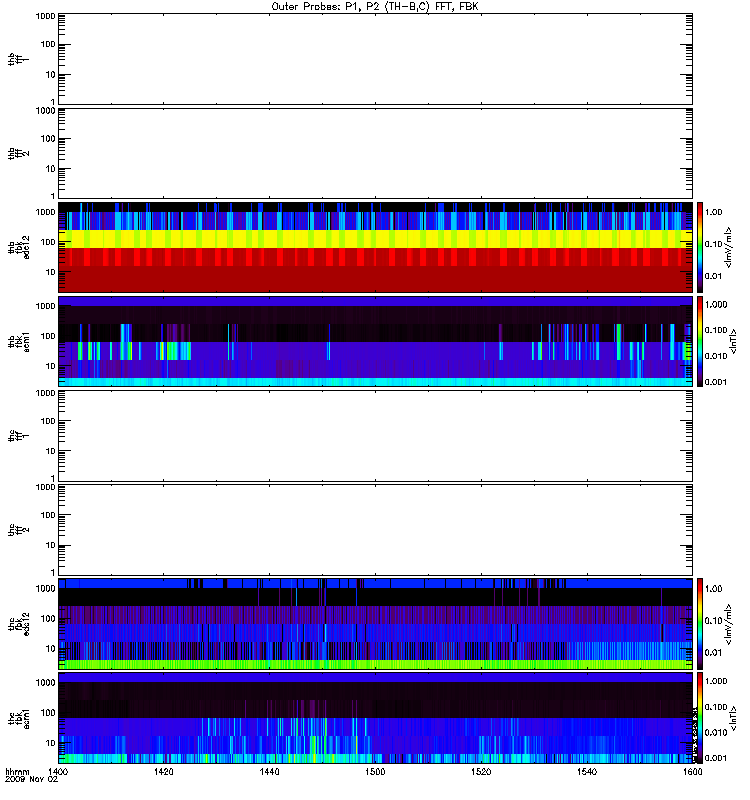The width and height of the screenshot is (750, 800).
Task: Click the '2009 Nov 02' date label
Action: 31,779
